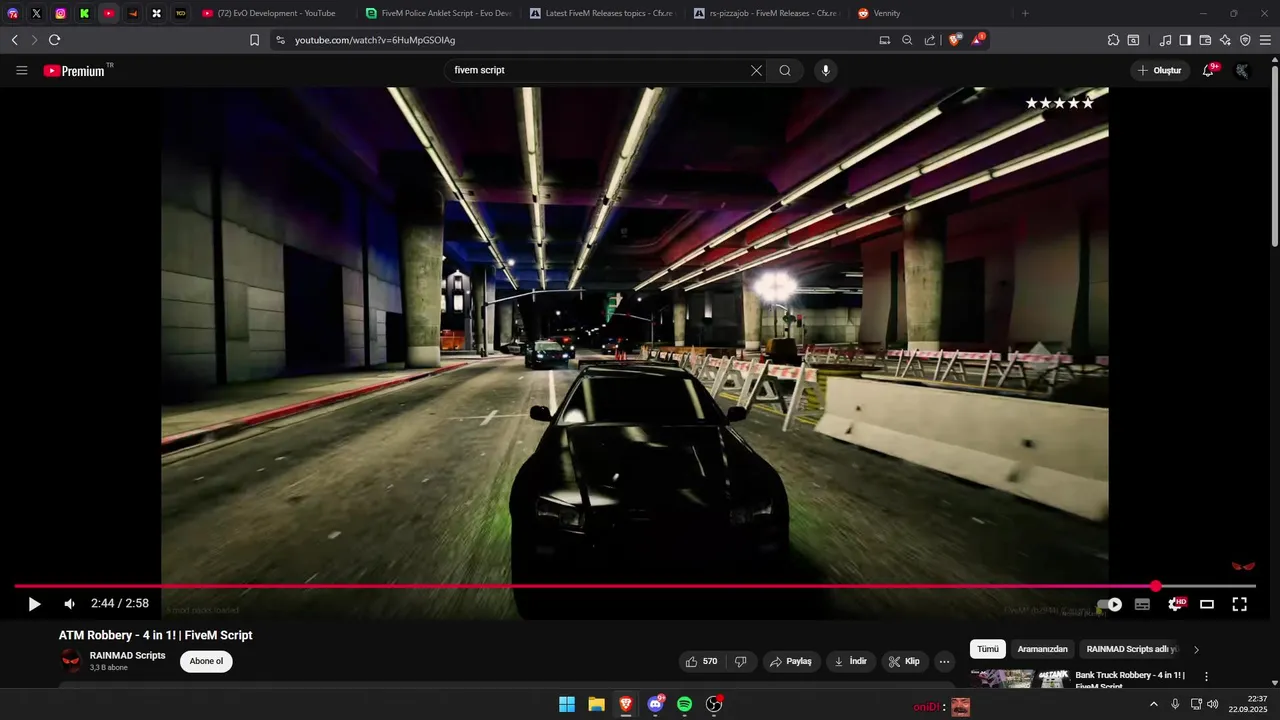
Task: Open the zoom-out magnifier in address bar
Action: 907,40
